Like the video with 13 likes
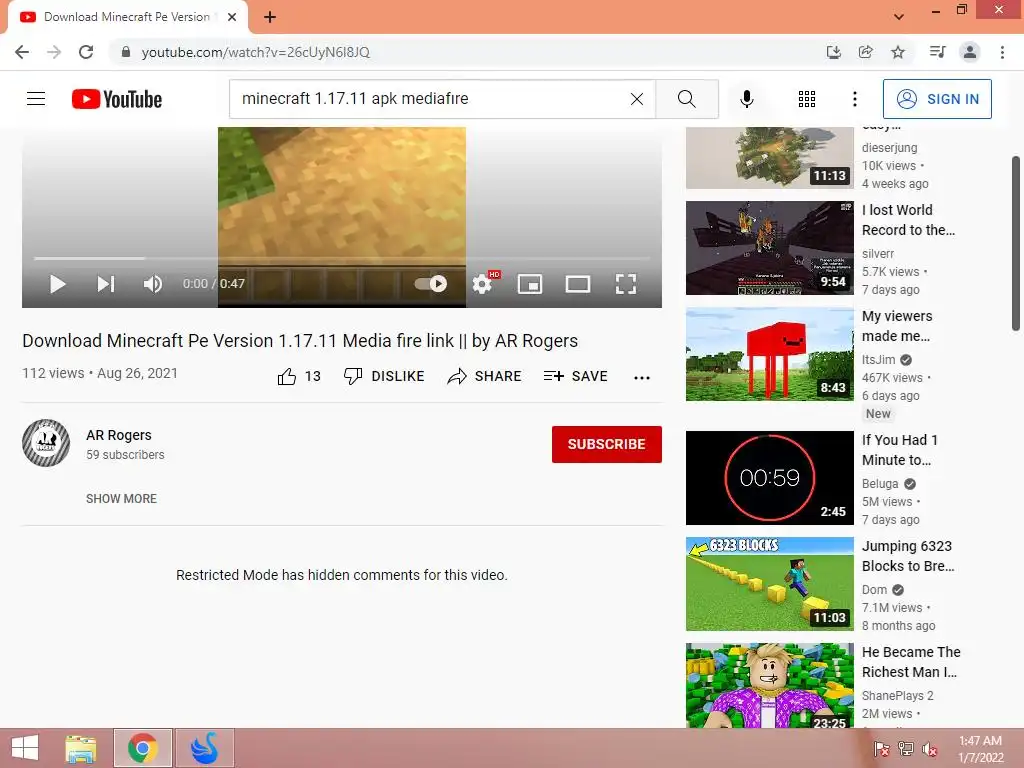Viewport: 1024px width, 768px height. click(299, 376)
